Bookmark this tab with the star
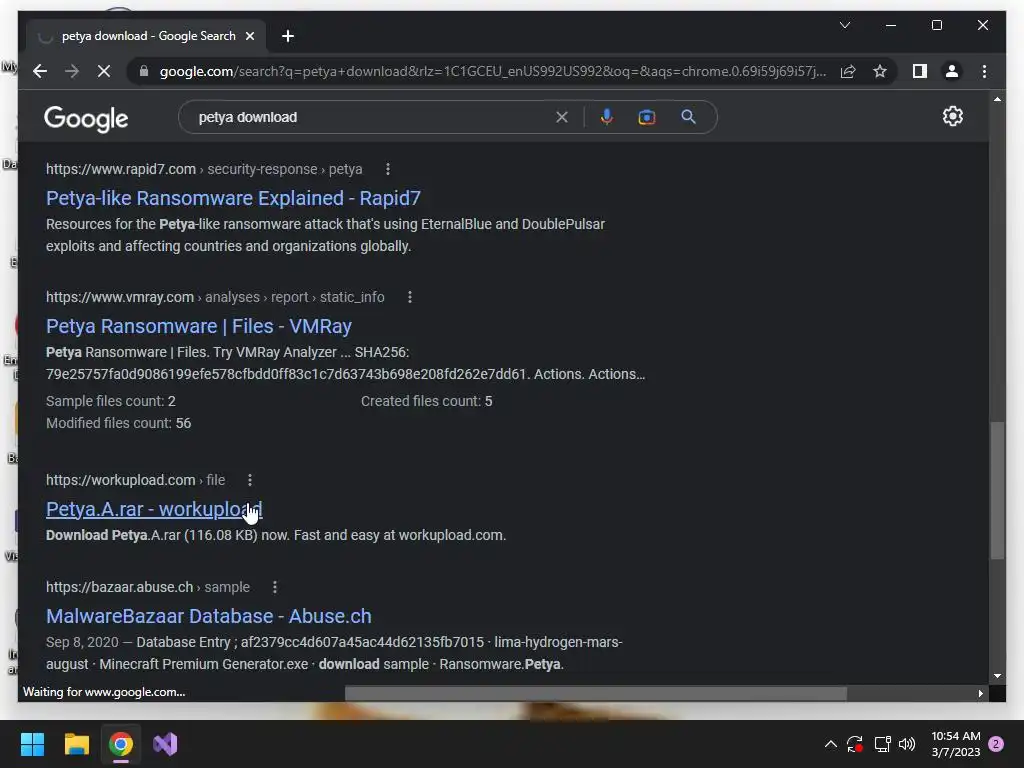Screen dimensions: 1024x768 (x=880, y=71)
